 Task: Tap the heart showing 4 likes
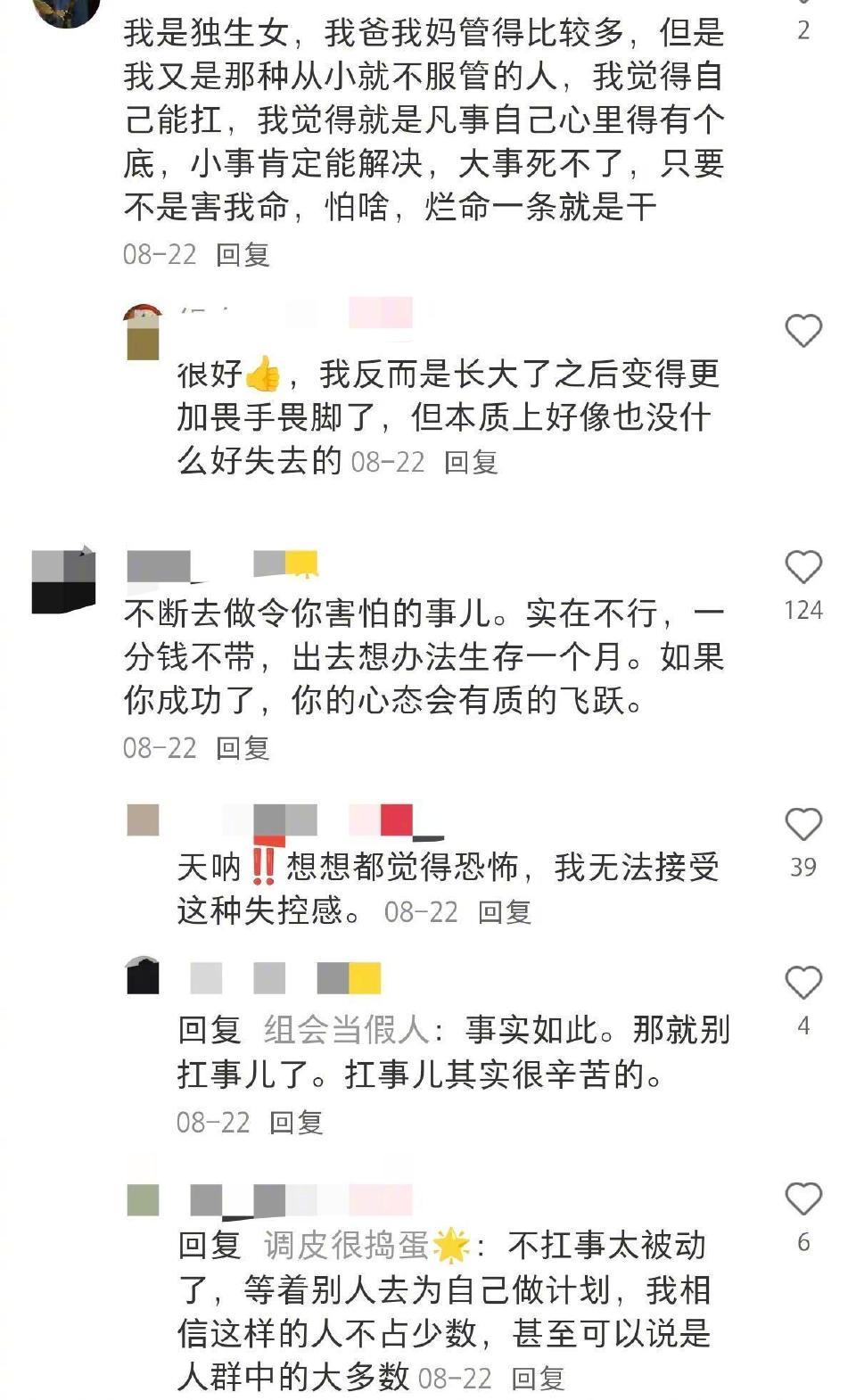tap(802, 982)
